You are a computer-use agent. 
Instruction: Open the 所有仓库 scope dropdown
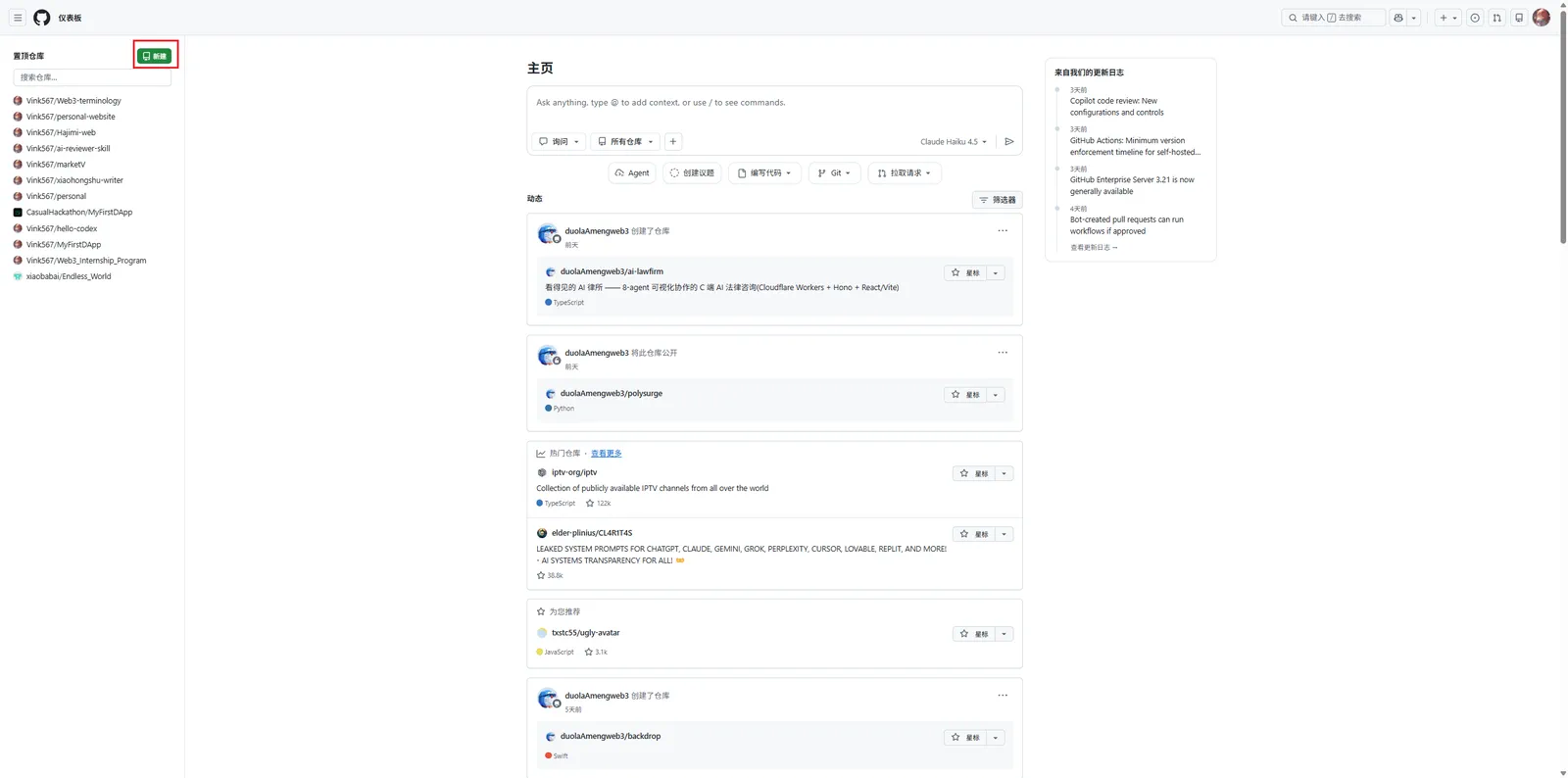click(x=625, y=142)
